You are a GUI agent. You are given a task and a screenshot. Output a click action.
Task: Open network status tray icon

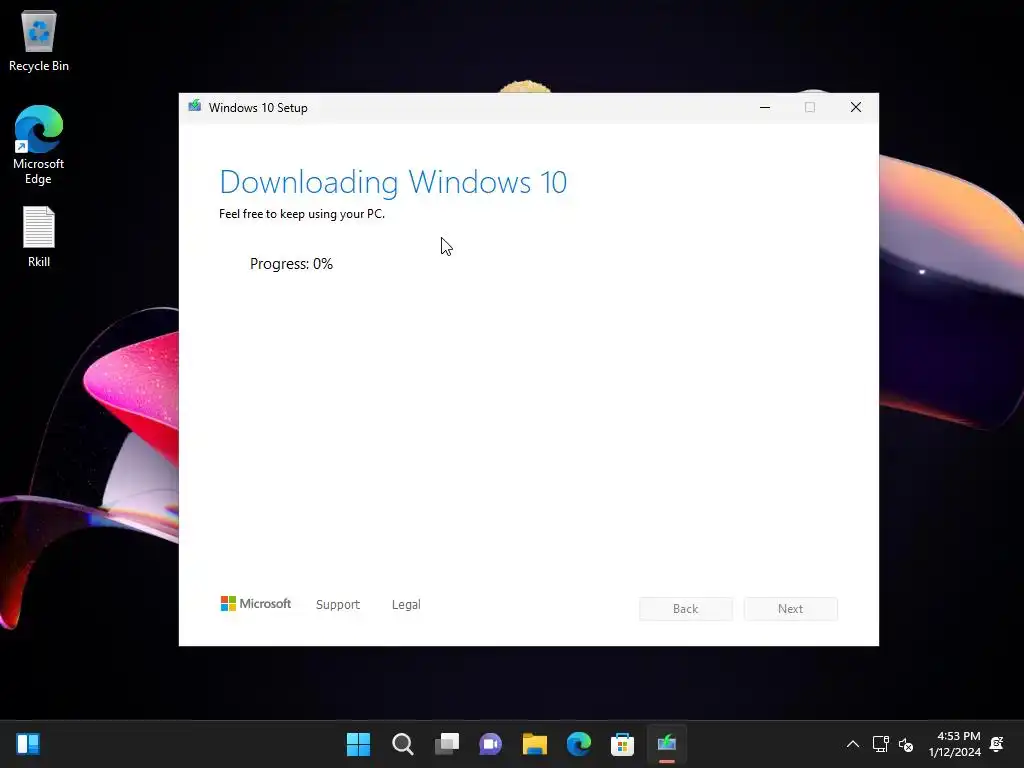tap(880, 744)
